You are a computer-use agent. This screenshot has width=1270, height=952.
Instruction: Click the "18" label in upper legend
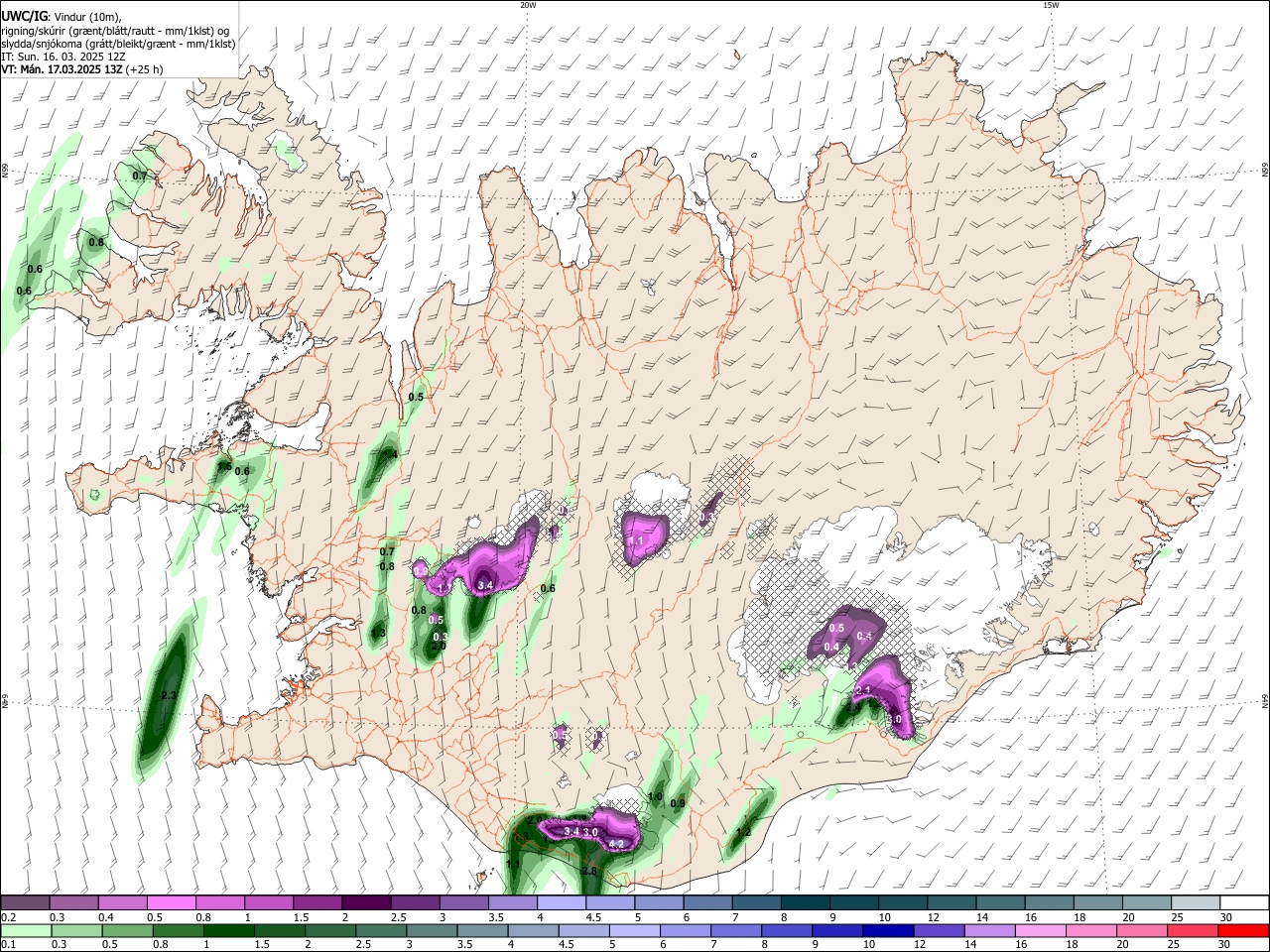coord(1079,917)
